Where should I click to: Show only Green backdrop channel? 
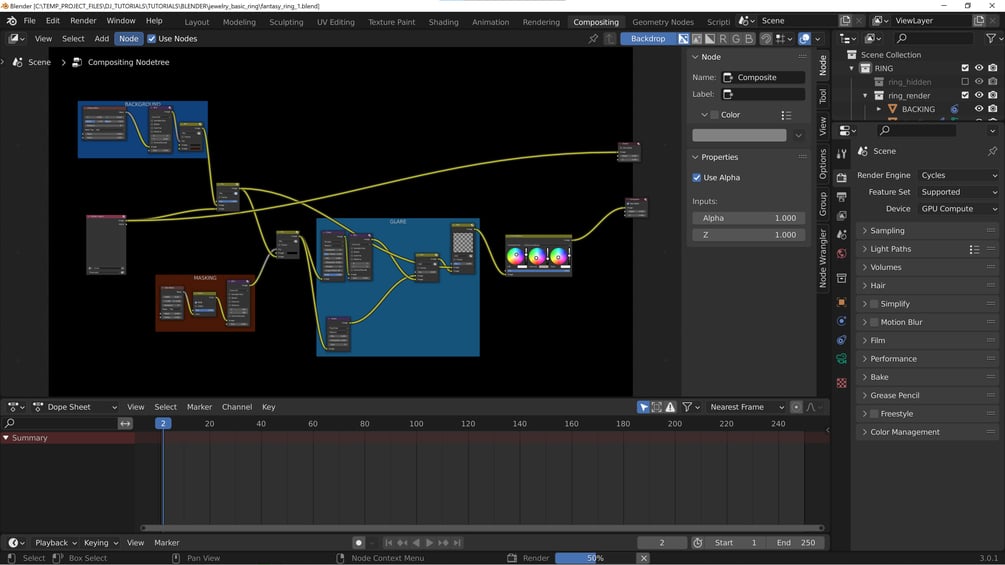[x=736, y=38]
